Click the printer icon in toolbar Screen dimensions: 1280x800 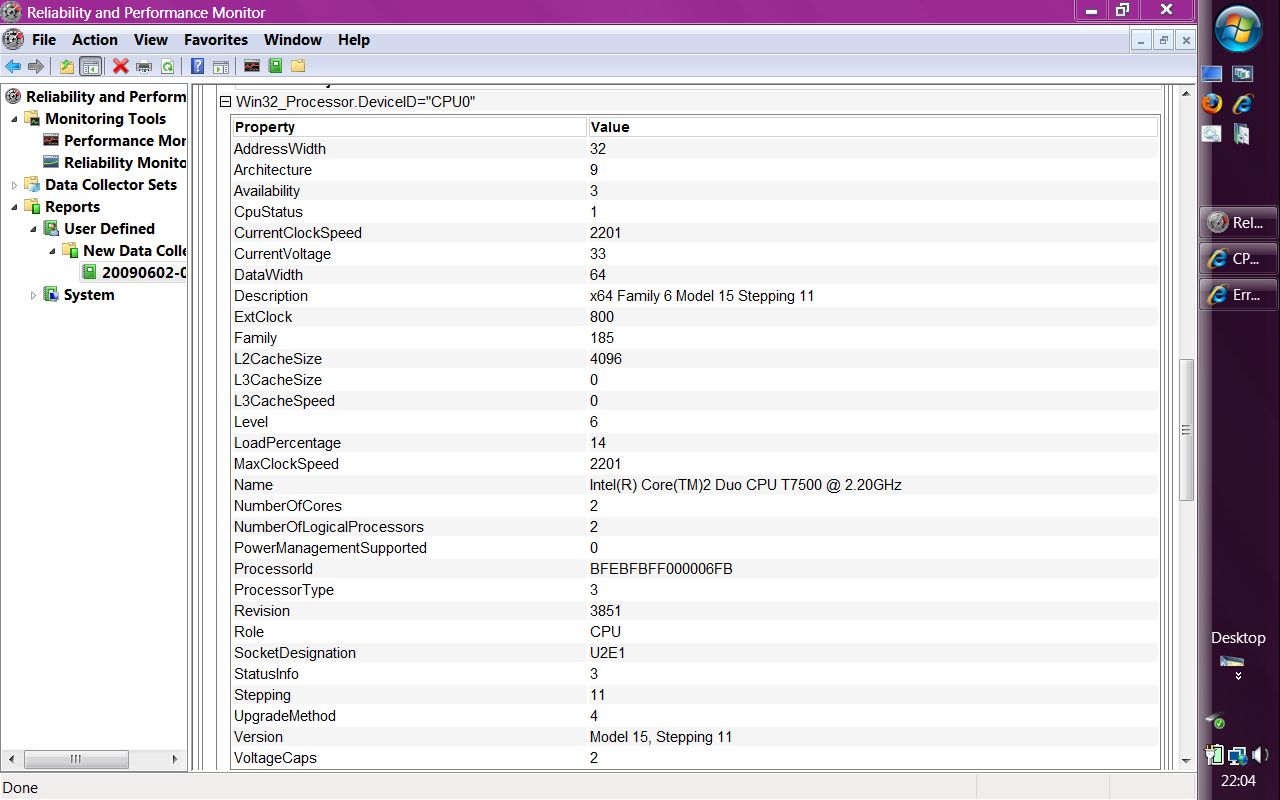[144, 66]
